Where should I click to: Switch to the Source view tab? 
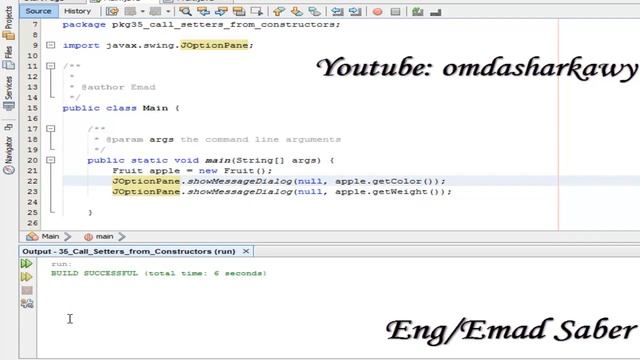pos(38,11)
